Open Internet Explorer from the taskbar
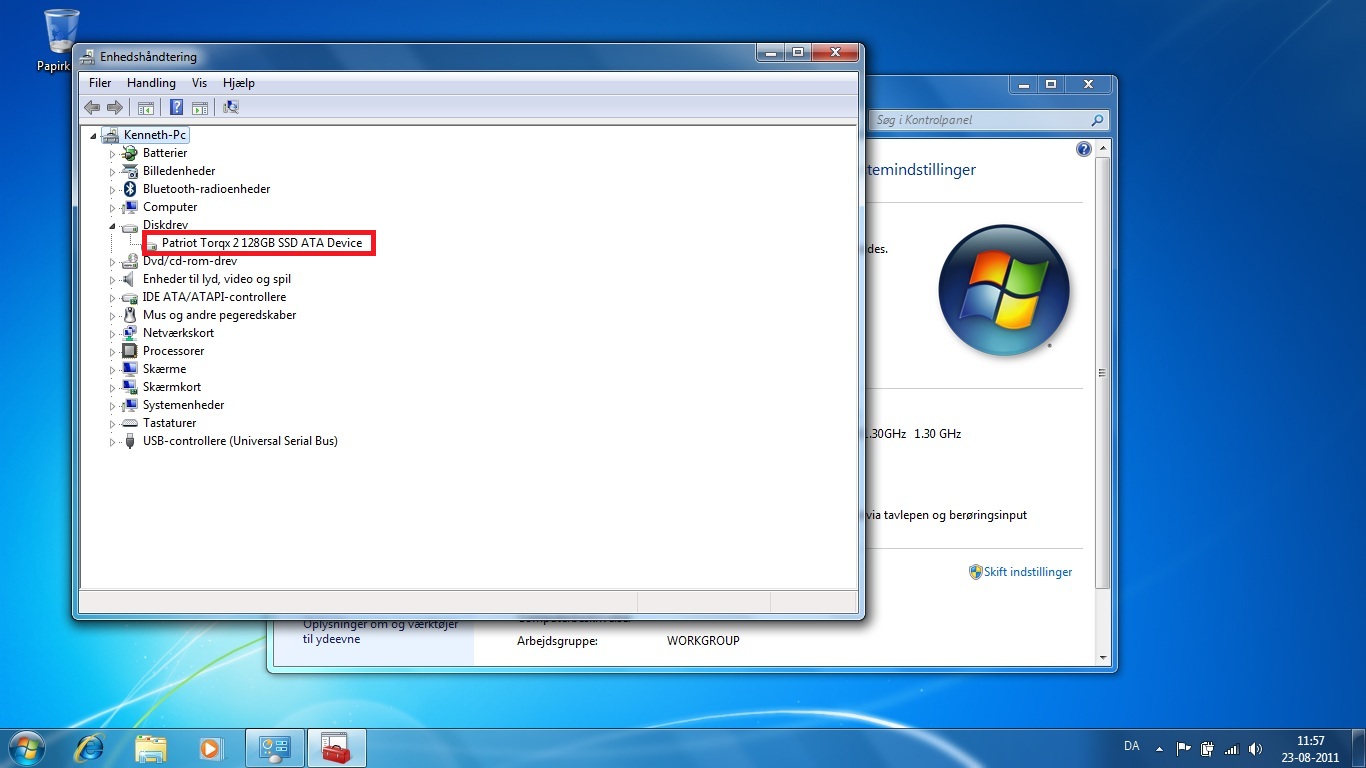Screen dimensions: 1366x768 [x=90, y=748]
